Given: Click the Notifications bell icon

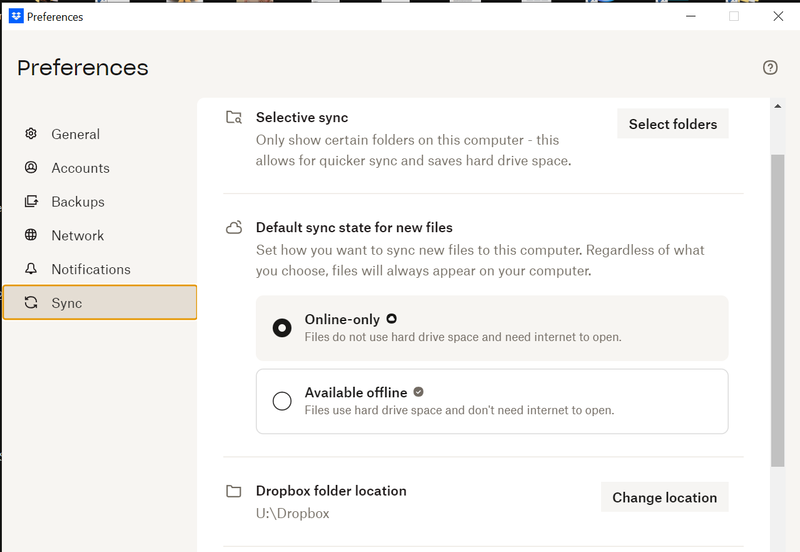Looking at the screenshot, I should coord(31,269).
